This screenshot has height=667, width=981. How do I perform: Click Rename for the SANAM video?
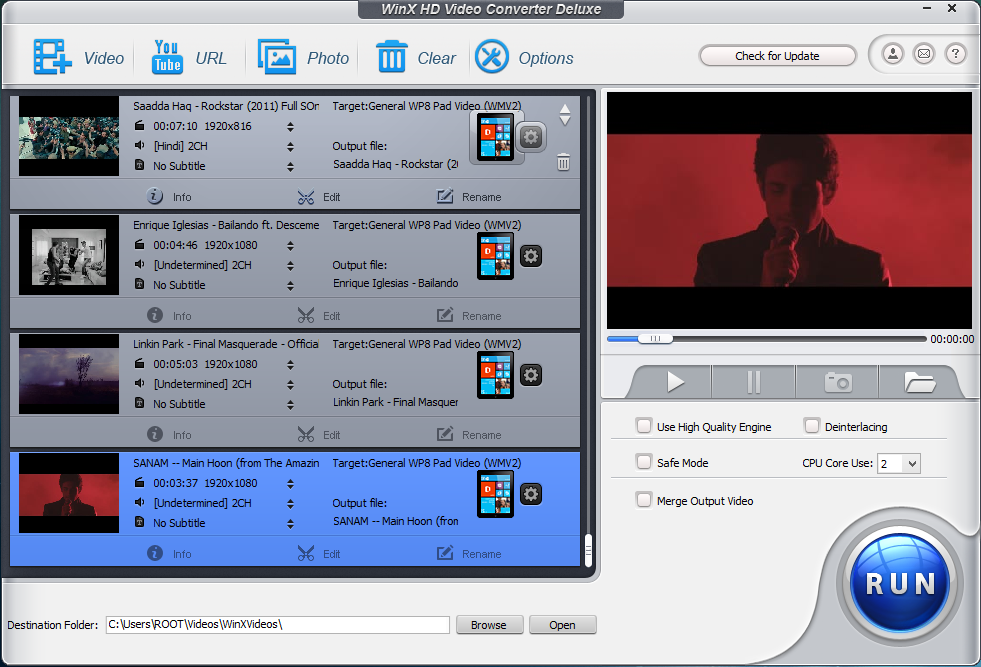pos(469,553)
